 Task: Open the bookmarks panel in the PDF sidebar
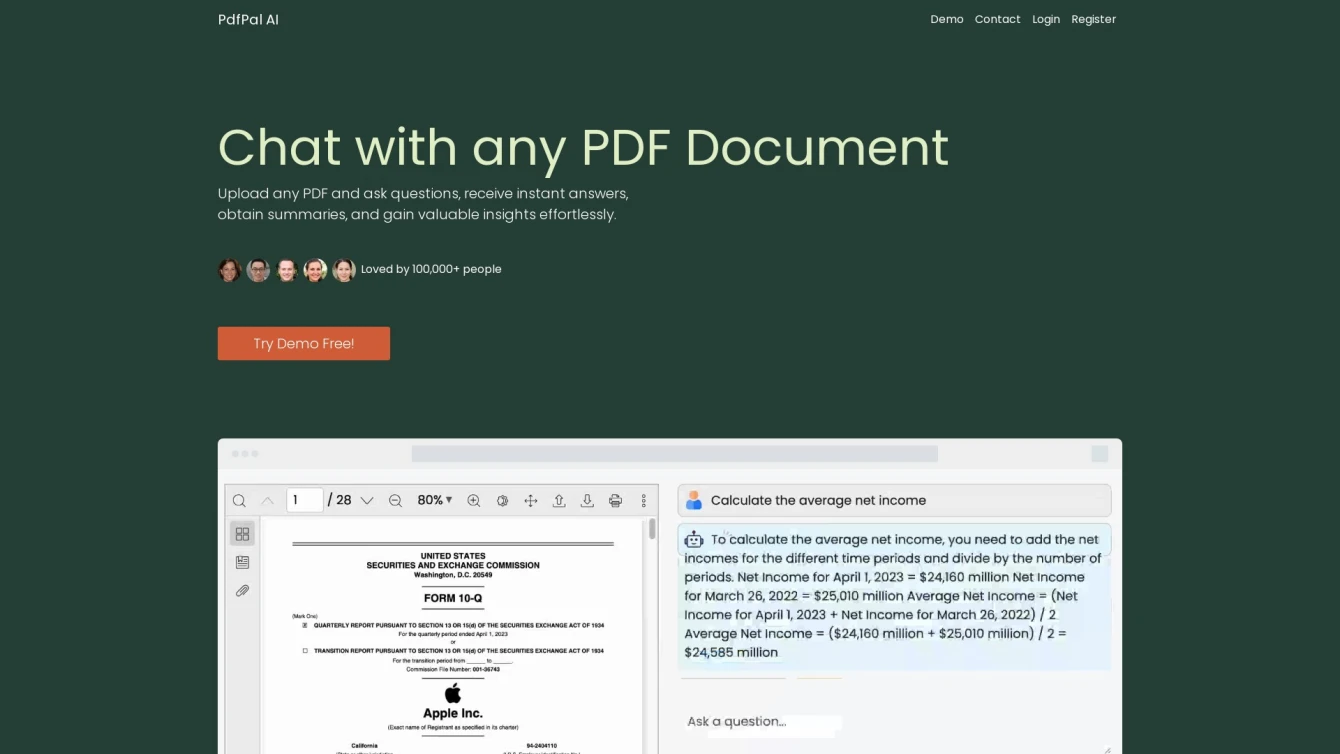[242, 562]
